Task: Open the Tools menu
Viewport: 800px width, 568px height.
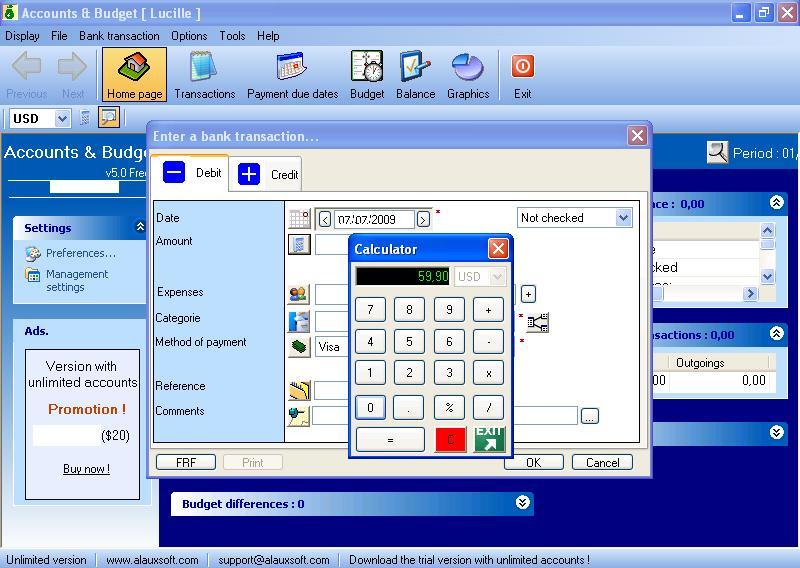Action: [232, 36]
